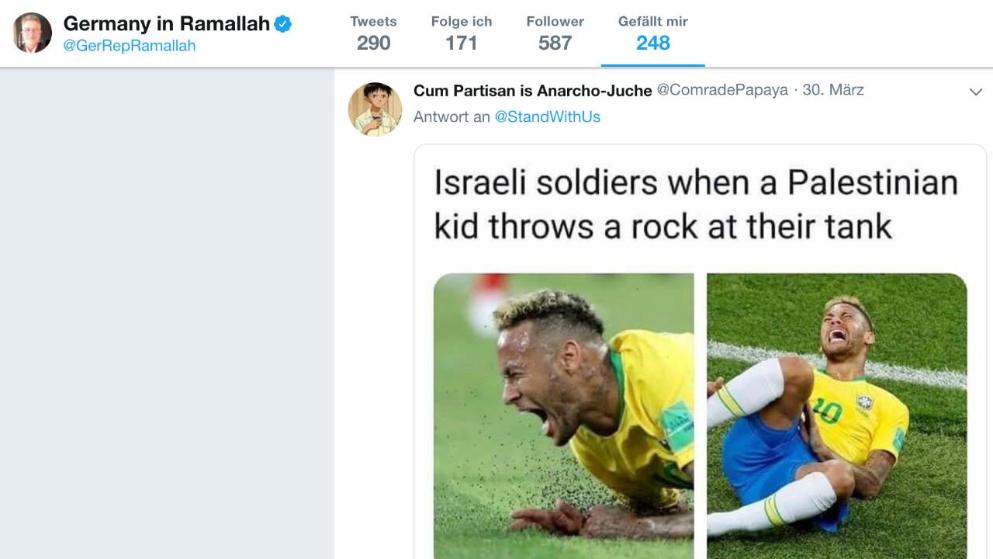Switch to the Tweets tab
993x559 pixels.
click(373, 33)
